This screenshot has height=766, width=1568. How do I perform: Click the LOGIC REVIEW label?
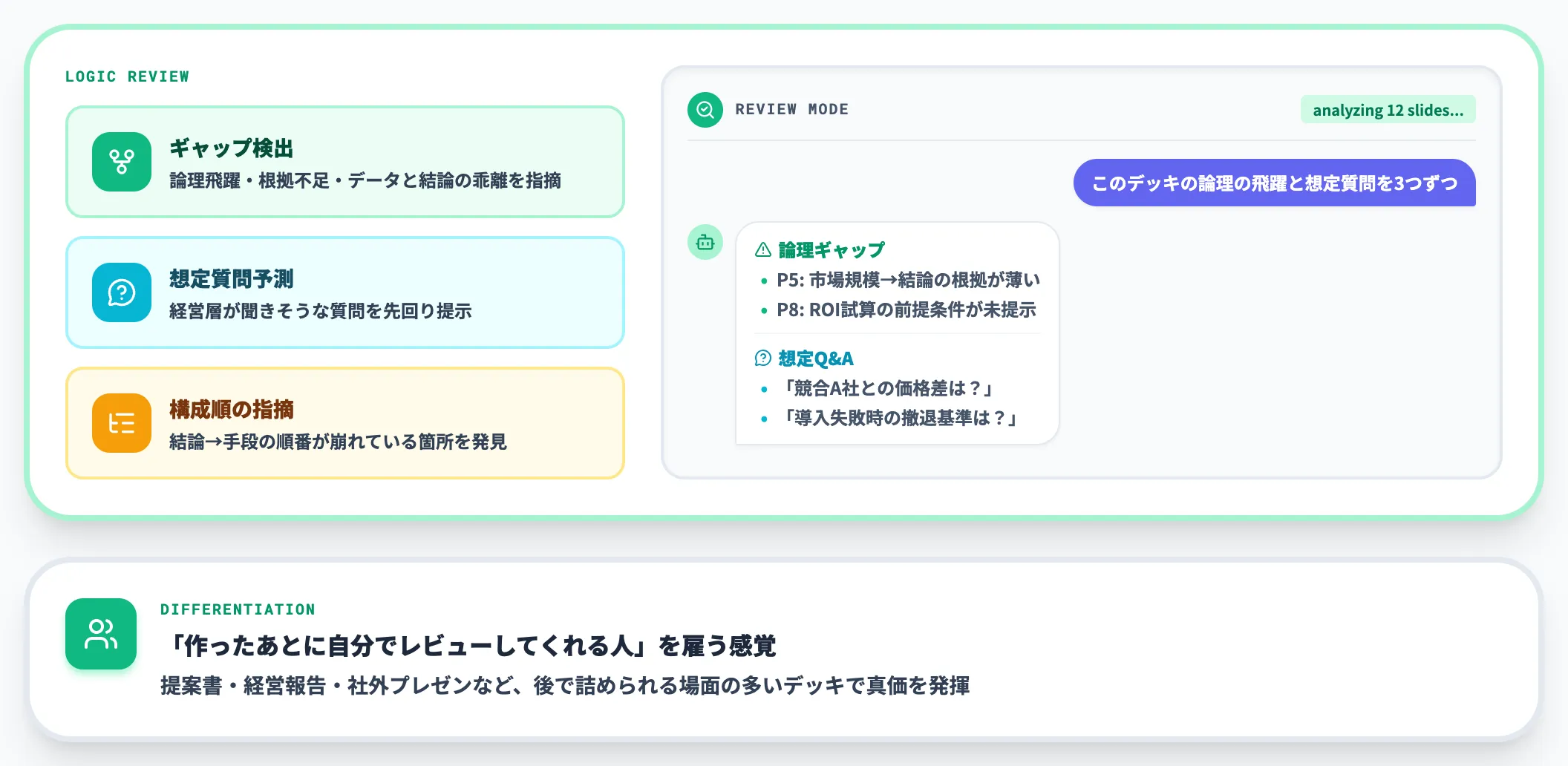pos(127,76)
